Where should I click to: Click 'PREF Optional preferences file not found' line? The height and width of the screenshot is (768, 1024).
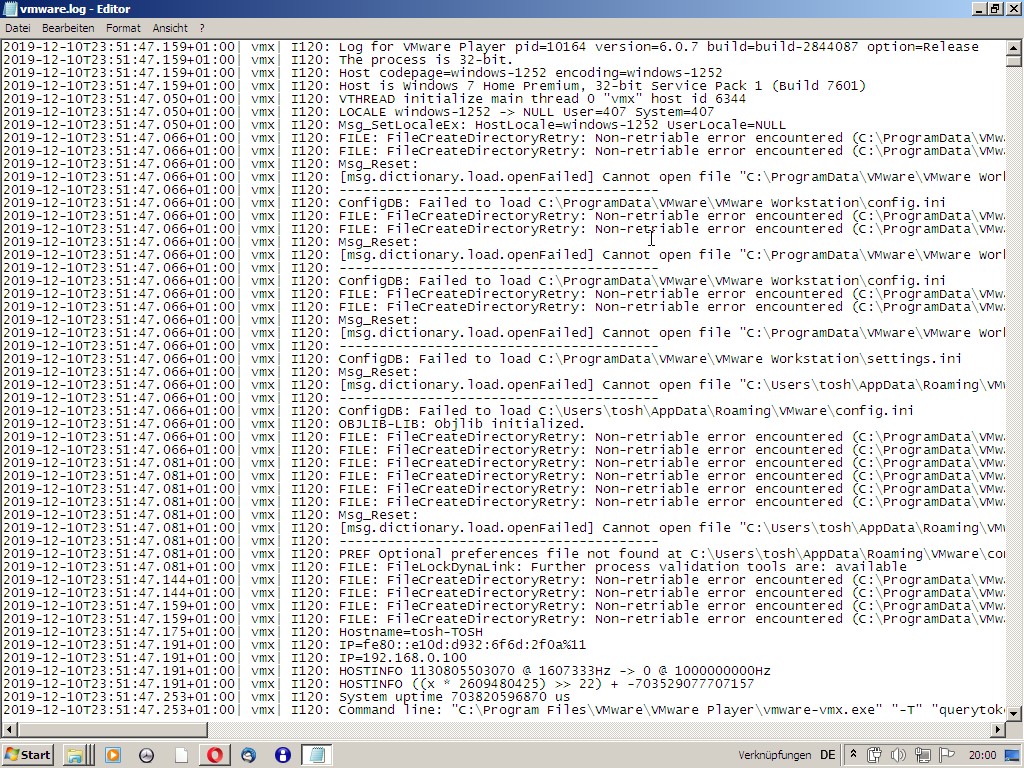pyautogui.click(x=671, y=553)
